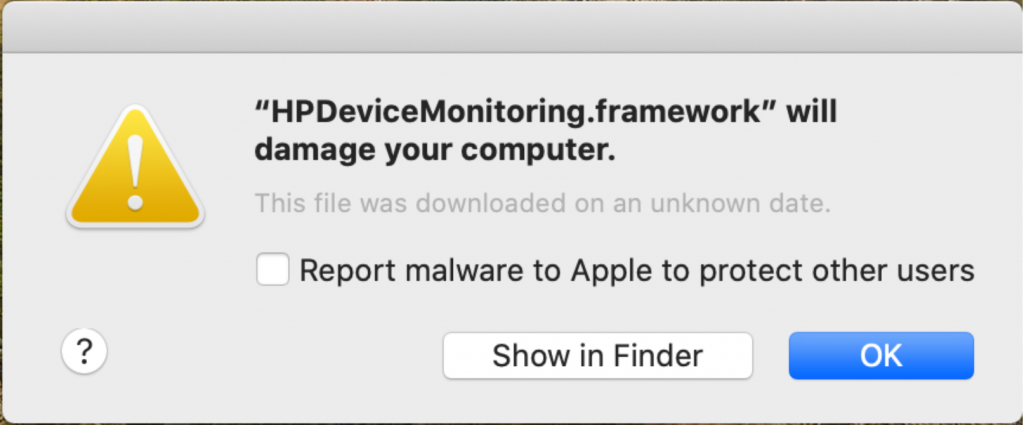
Task: Click the circular help button at bottom left
Action: (x=84, y=351)
